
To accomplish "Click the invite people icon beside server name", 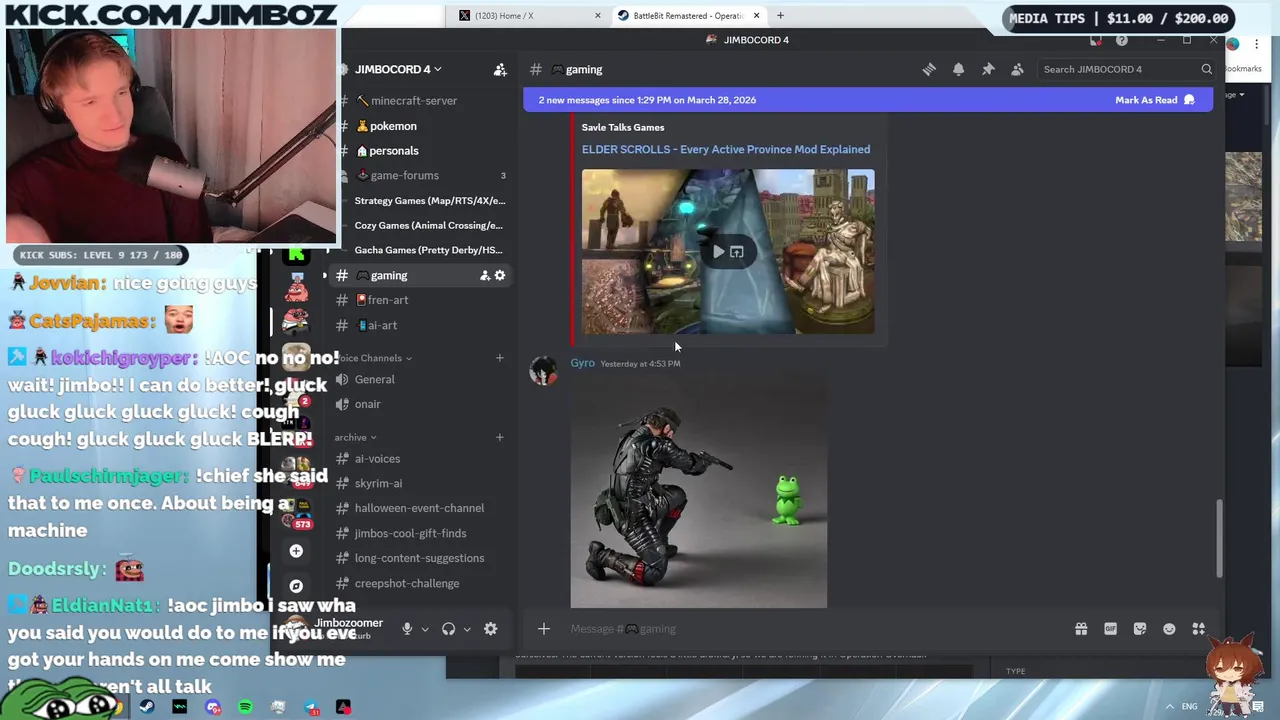I will (500, 69).
